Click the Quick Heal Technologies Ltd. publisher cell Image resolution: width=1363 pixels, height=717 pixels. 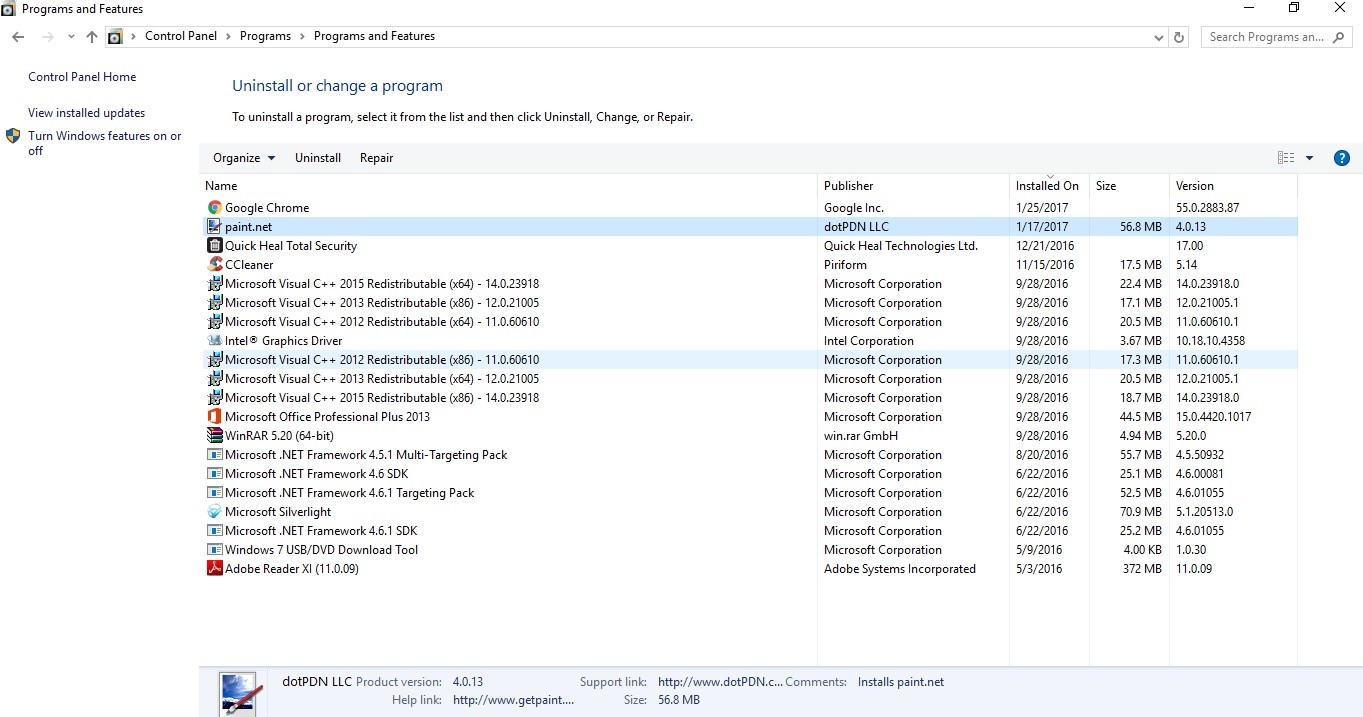(900, 246)
